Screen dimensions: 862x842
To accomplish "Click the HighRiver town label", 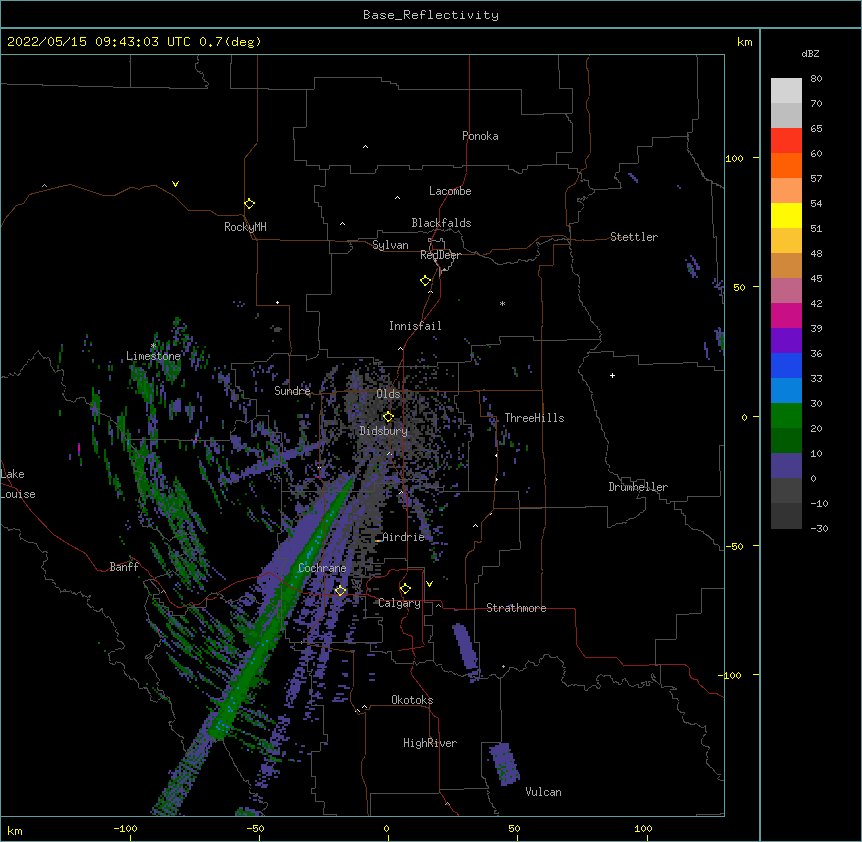I will click(430, 743).
